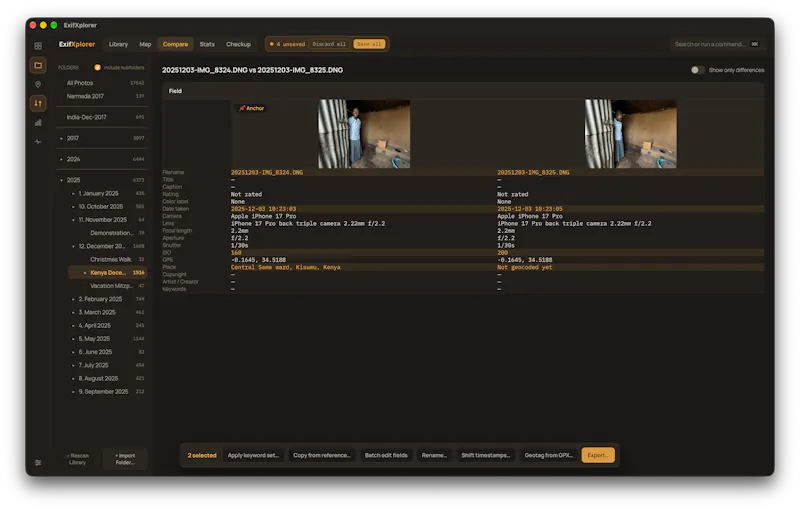The image size is (800, 510).
Task: Open the checkup pulse sidebar icon
Action: [x=38, y=142]
